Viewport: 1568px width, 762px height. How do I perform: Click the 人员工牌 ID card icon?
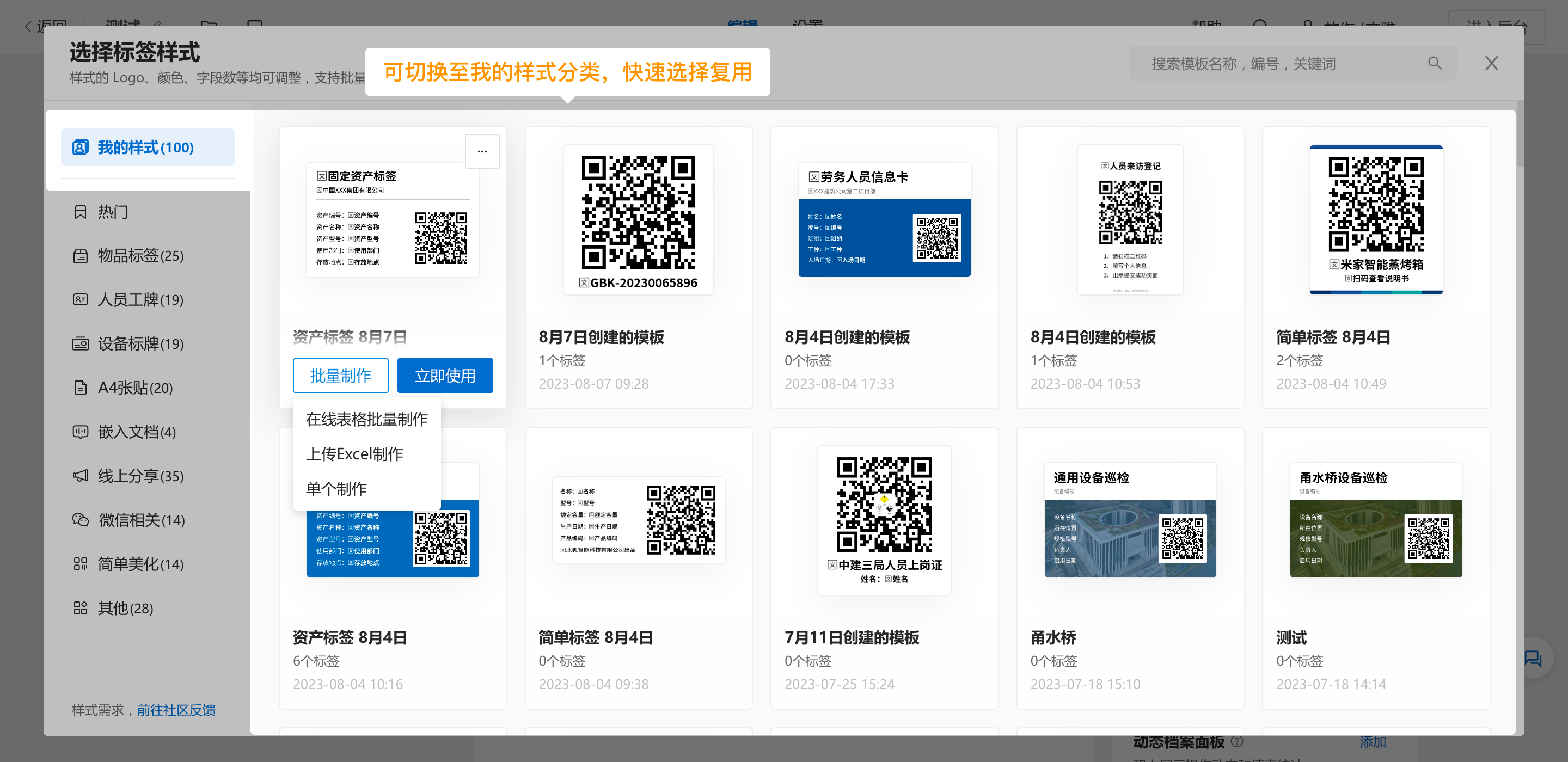[x=81, y=299]
